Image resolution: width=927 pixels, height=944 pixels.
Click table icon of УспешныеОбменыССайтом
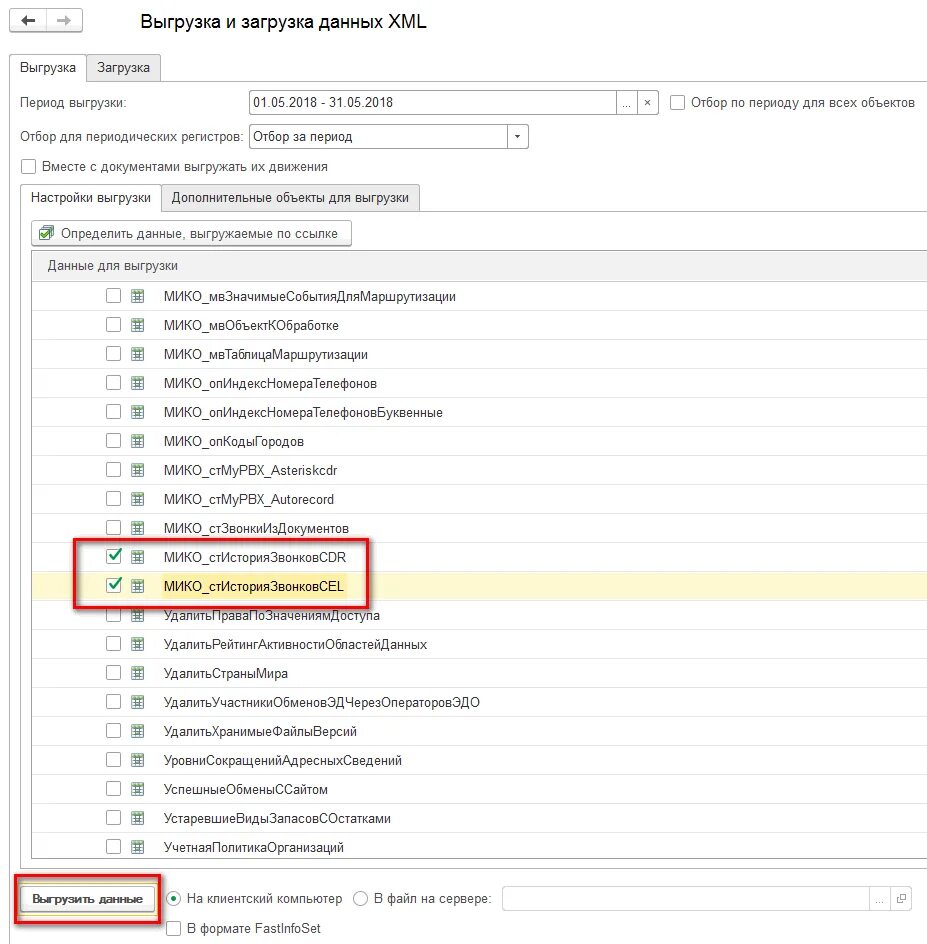click(x=138, y=789)
